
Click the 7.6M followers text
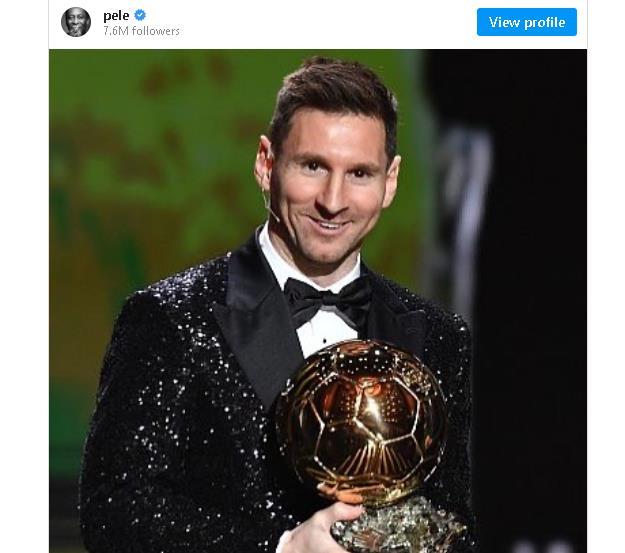click(141, 31)
